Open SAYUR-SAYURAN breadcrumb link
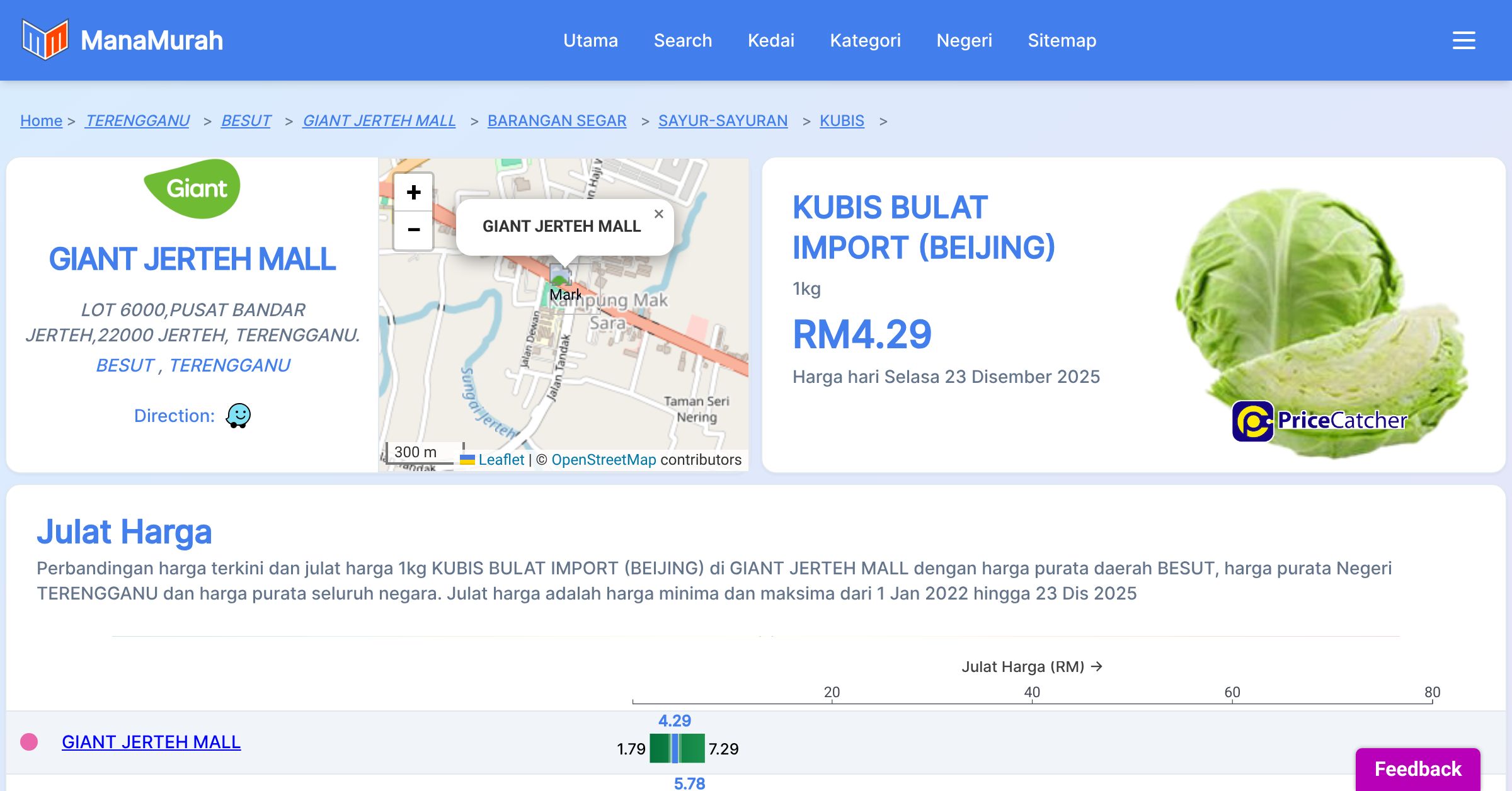The width and height of the screenshot is (1512, 791). 723,120
